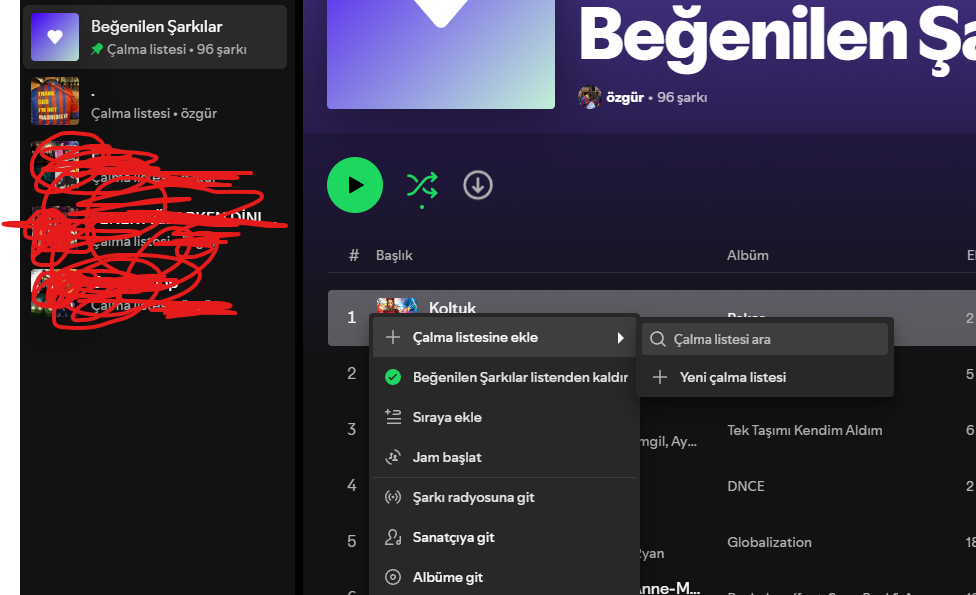This screenshot has width=976, height=595.
Task: Focus the Çalma listesi ara search field
Action: [764, 339]
